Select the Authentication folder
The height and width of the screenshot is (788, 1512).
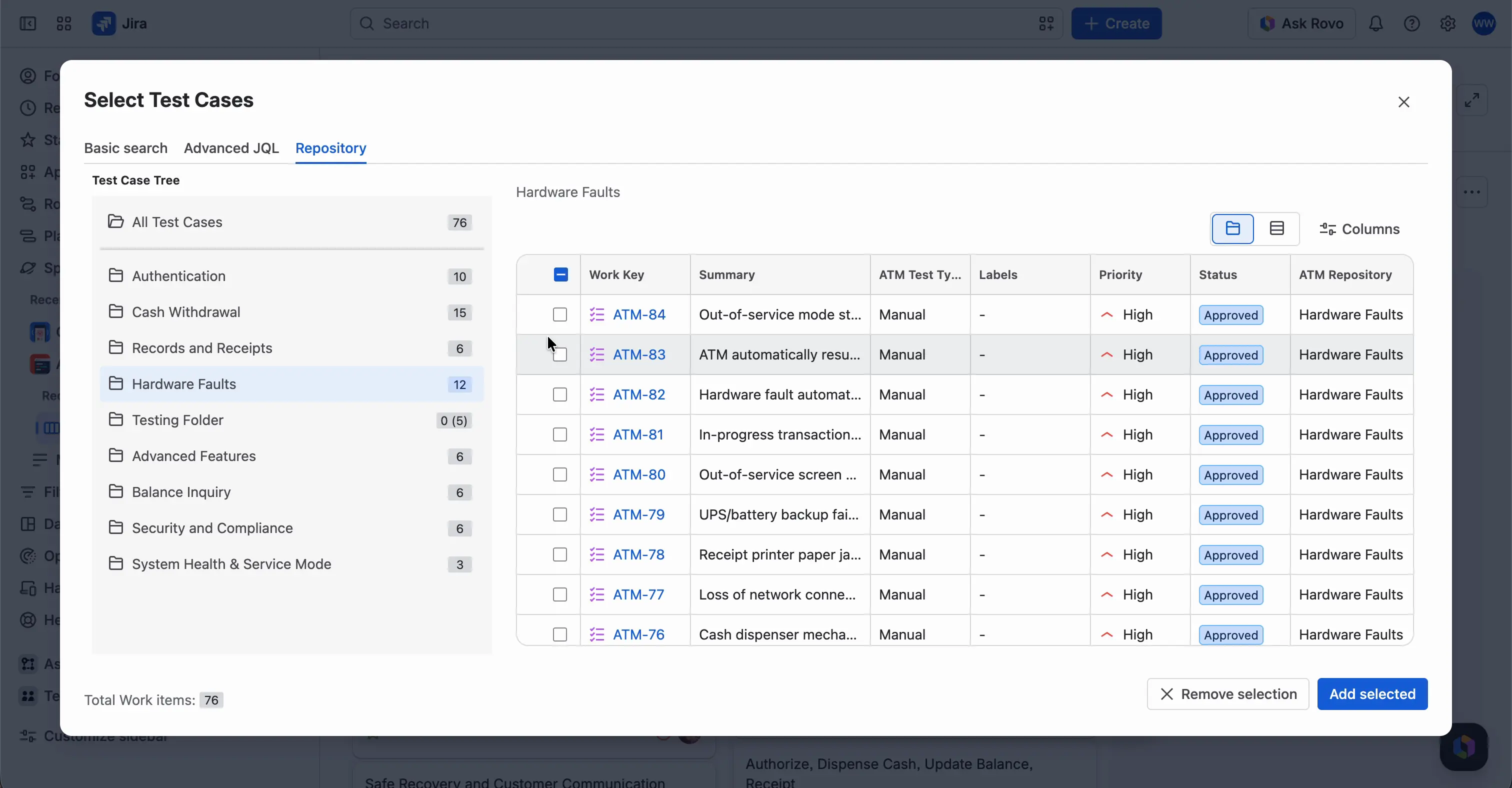tap(291, 276)
